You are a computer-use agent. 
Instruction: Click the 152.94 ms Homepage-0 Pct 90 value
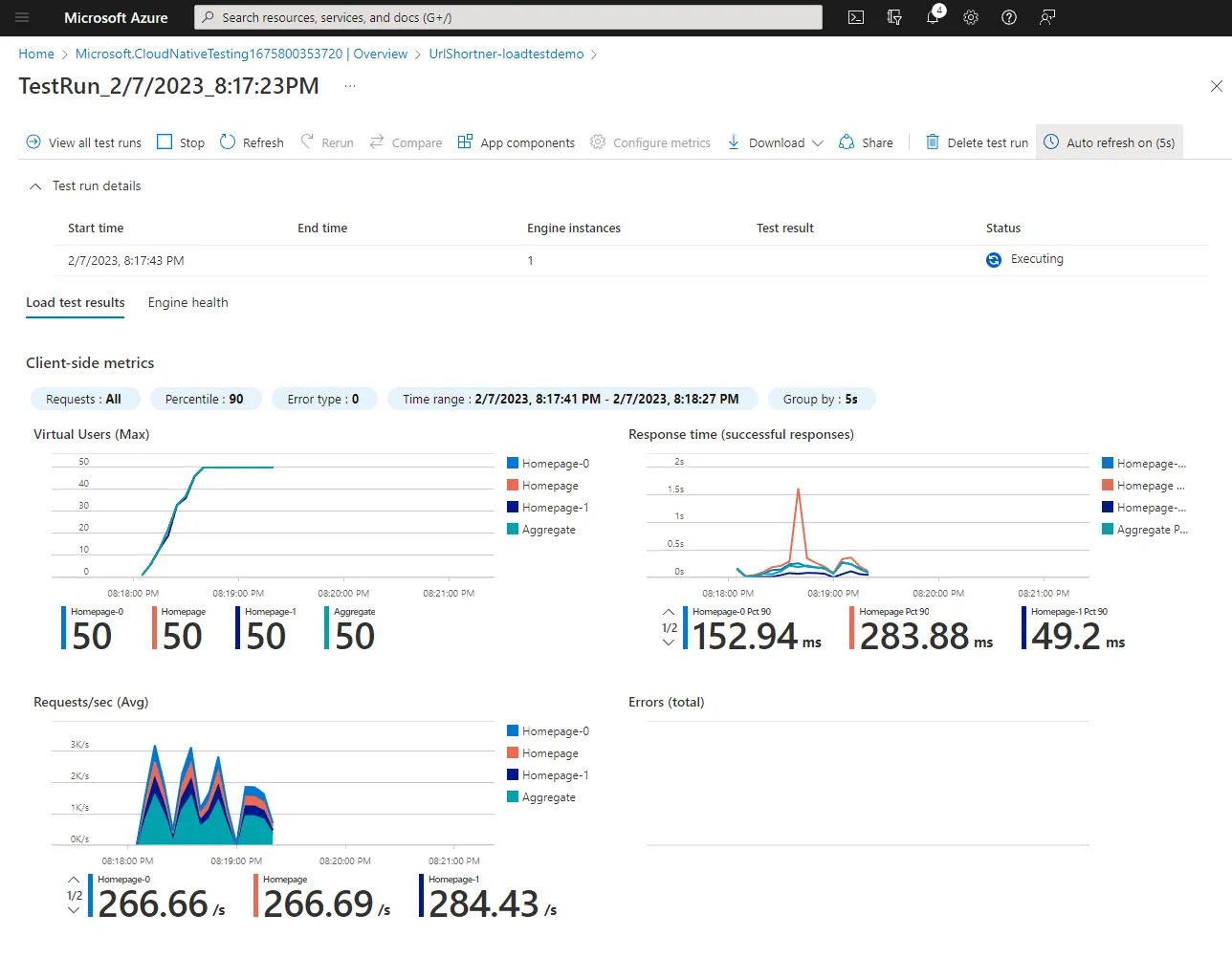pos(757,636)
